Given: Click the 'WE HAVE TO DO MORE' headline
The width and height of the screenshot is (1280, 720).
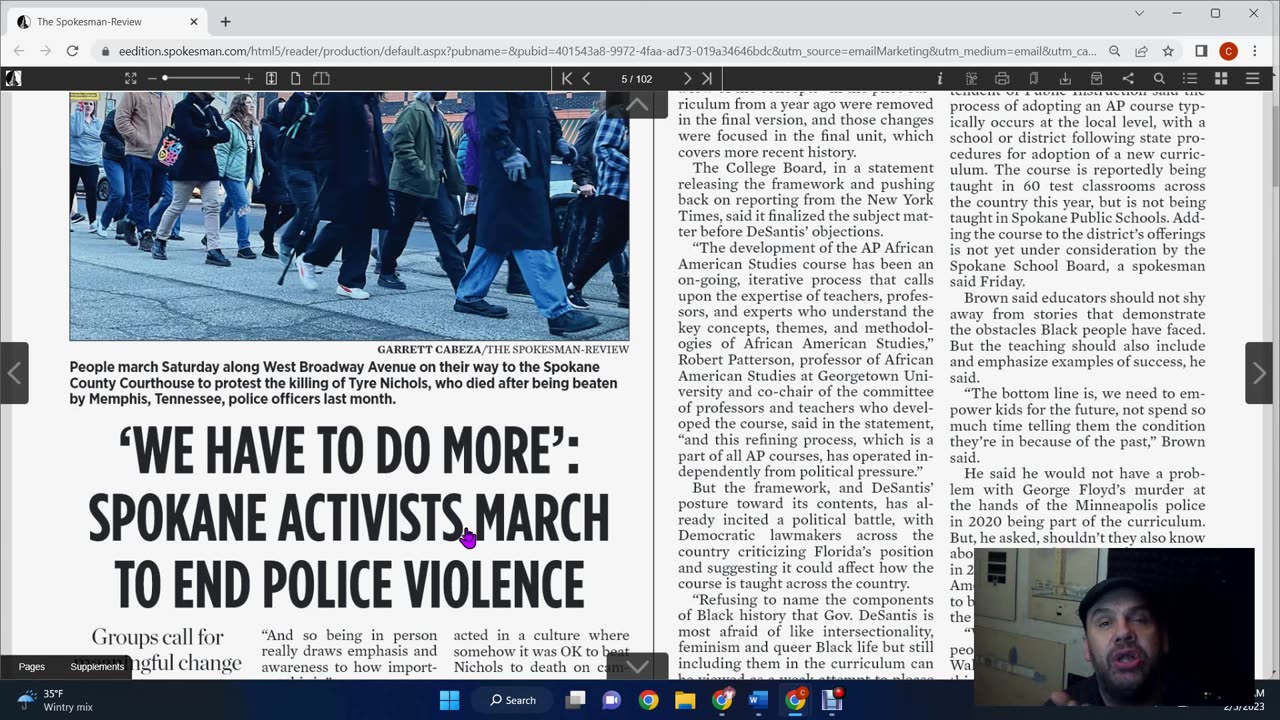Looking at the screenshot, I should coord(349,518).
